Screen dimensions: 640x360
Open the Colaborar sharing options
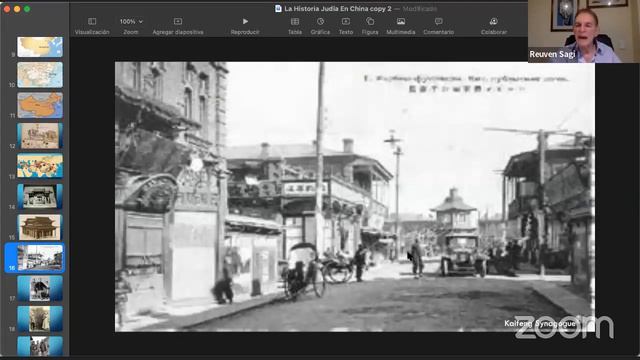[x=494, y=26]
